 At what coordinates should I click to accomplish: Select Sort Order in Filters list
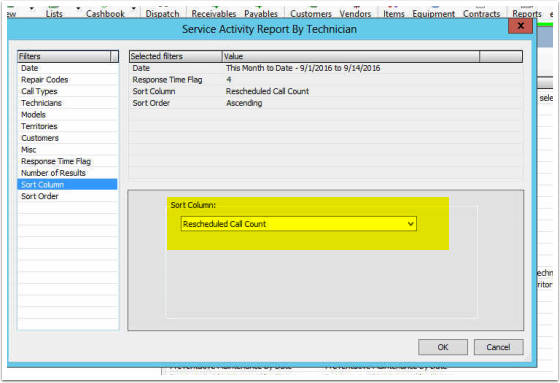tap(68, 196)
